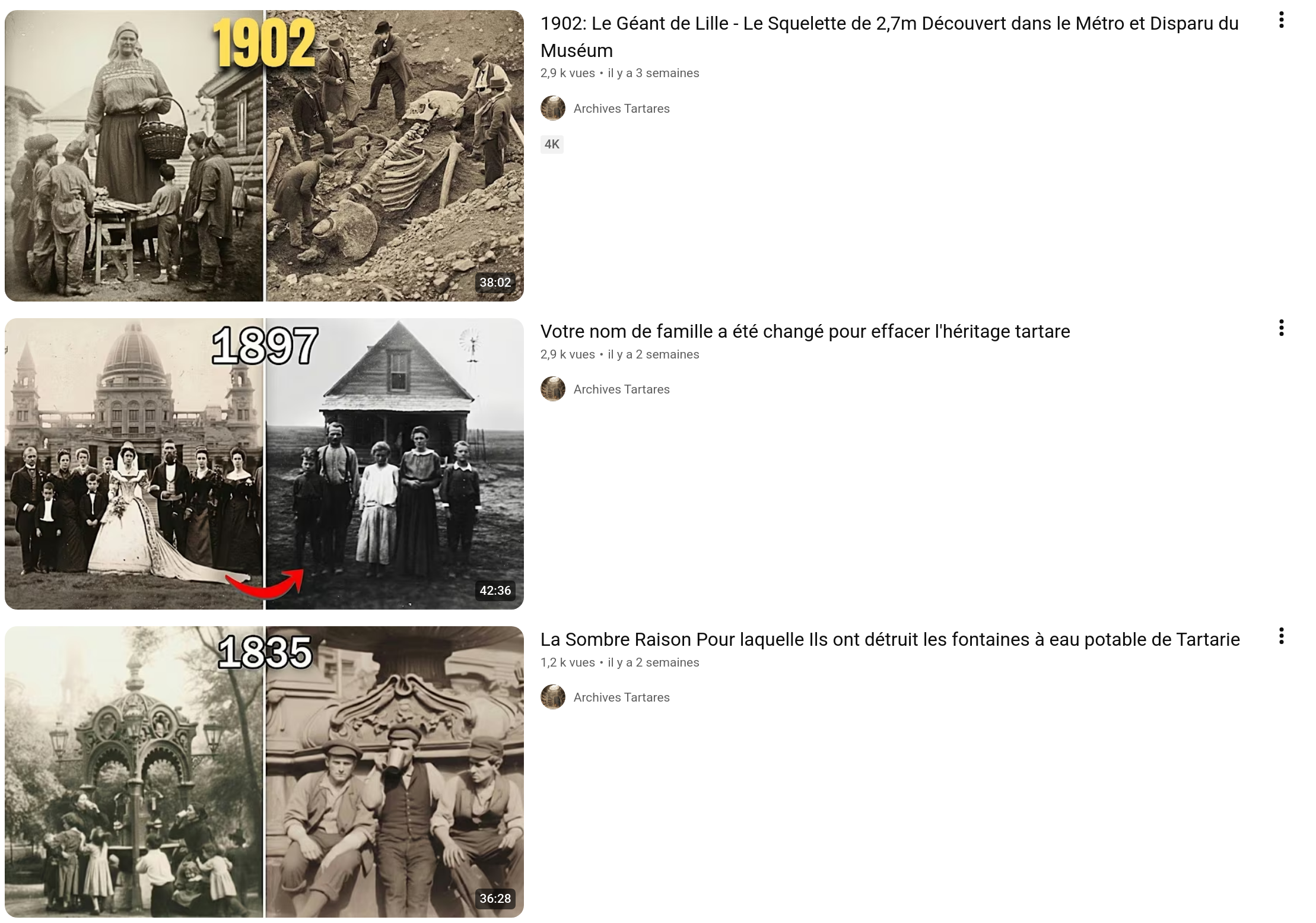The image size is (1316, 923).
Task: Click the 4K badge under the first video
Action: [x=552, y=144]
